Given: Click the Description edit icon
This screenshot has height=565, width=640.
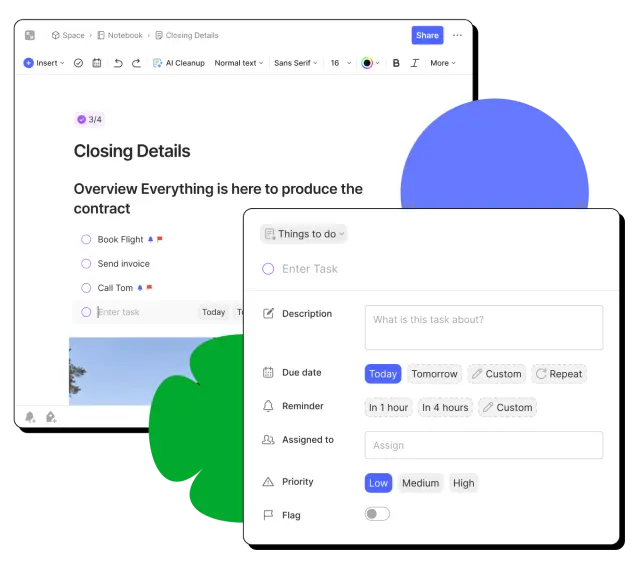Looking at the screenshot, I should coord(268,314).
